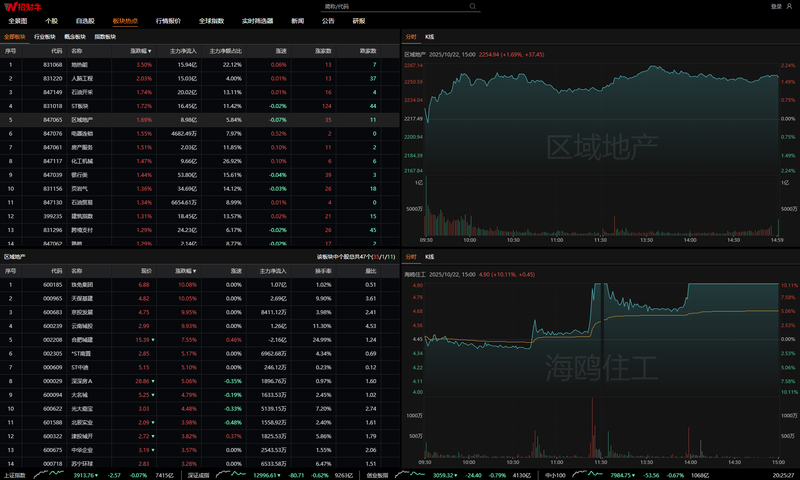Image resolution: width=800 pixels, height=480 pixels.
Task: Click the 上证指数 mini trend chart in the status bar
Action: tap(48, 474)
